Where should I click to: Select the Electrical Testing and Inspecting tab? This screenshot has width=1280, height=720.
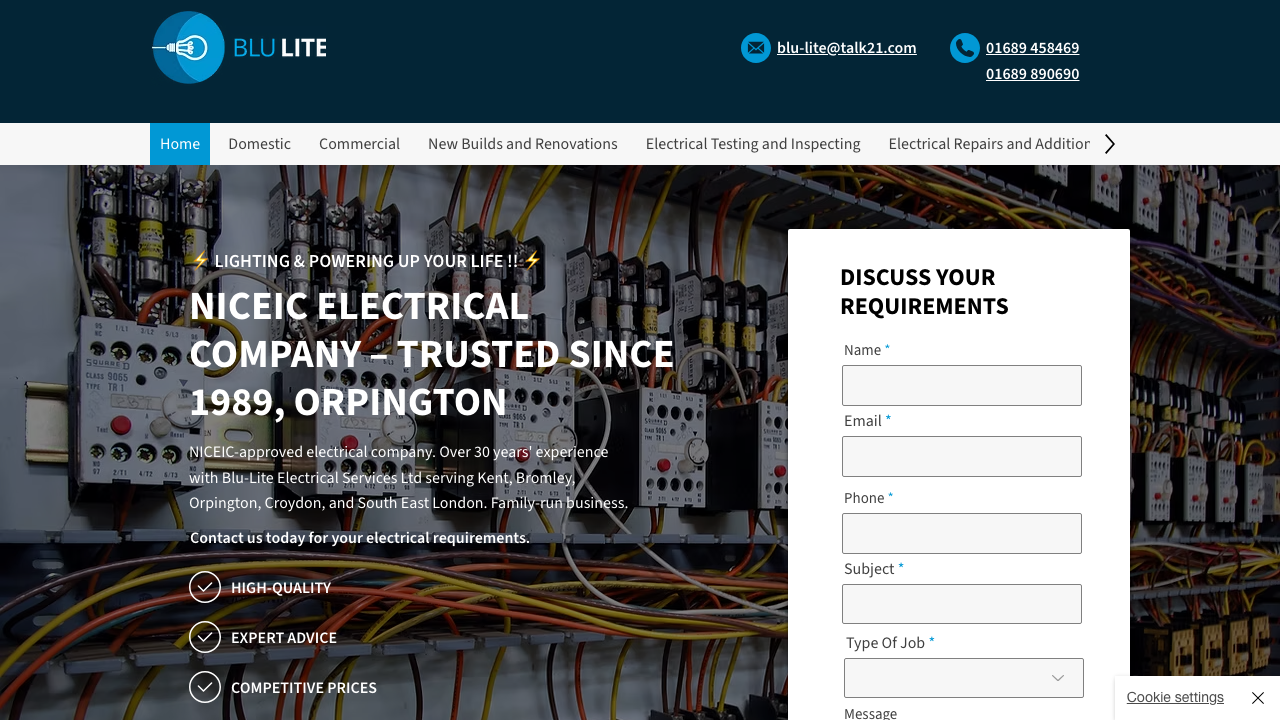pyautogui.click(x=752, y=143)
